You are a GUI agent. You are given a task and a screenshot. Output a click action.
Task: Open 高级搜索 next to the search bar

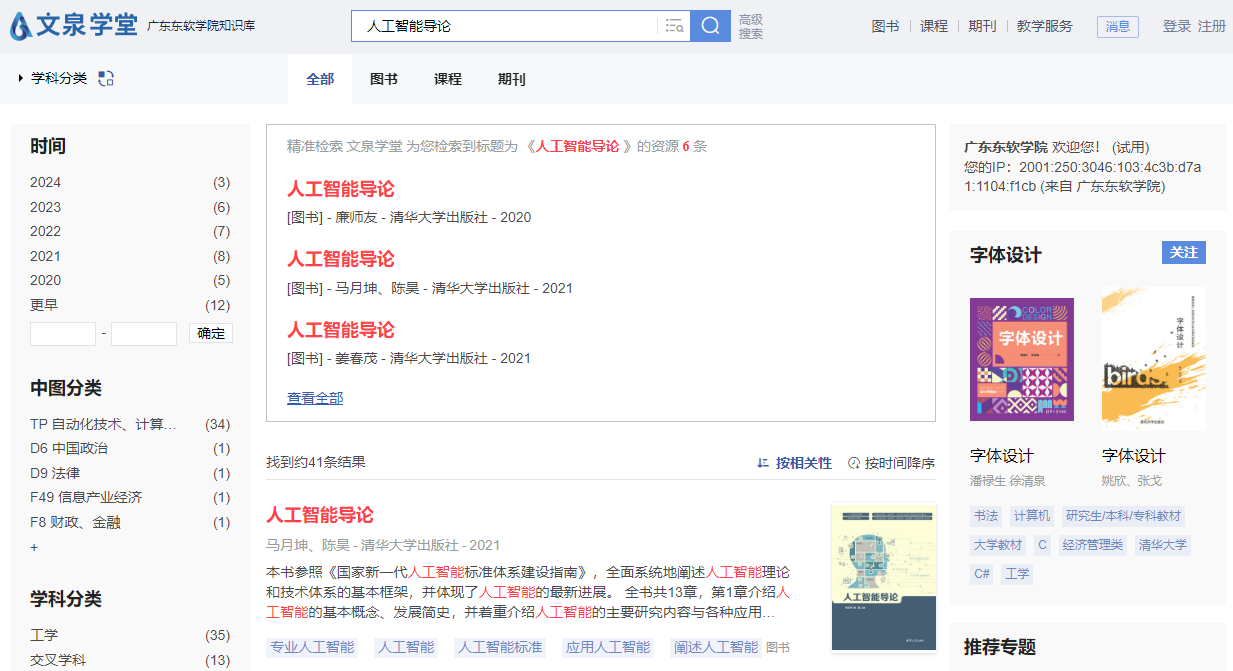(751, 25)
